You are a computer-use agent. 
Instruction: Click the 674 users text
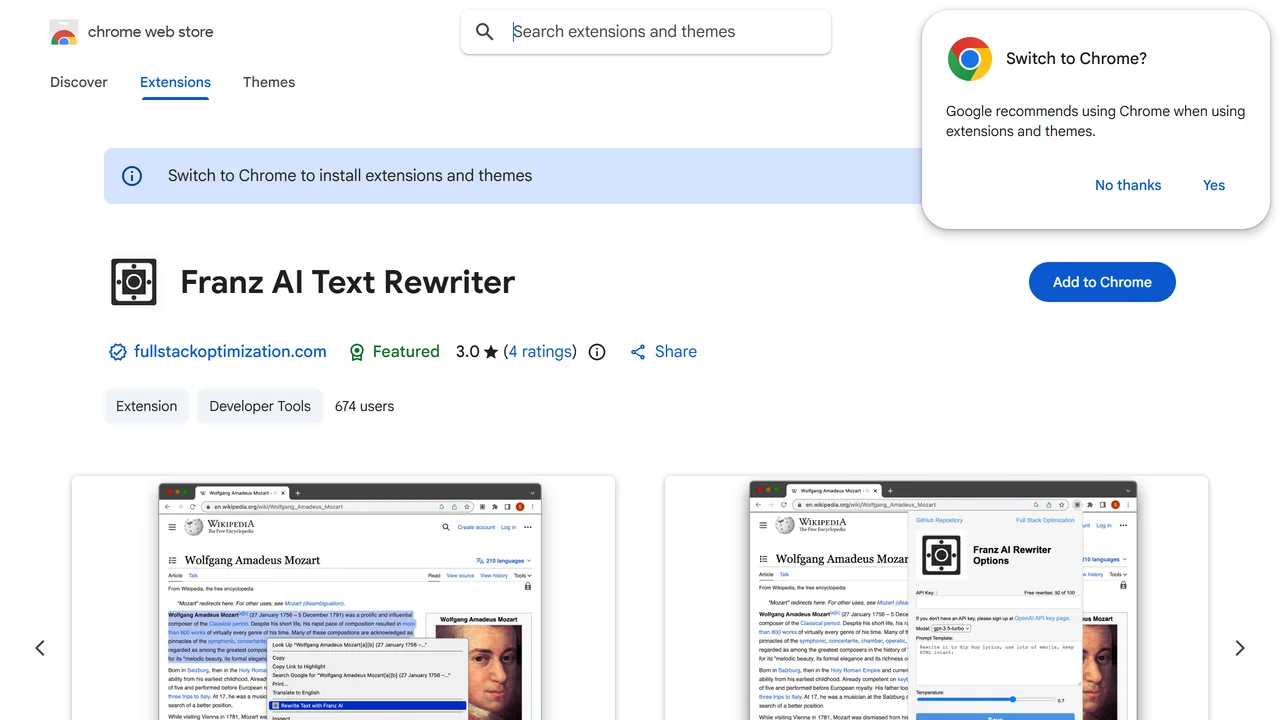(x=365, y=406)
